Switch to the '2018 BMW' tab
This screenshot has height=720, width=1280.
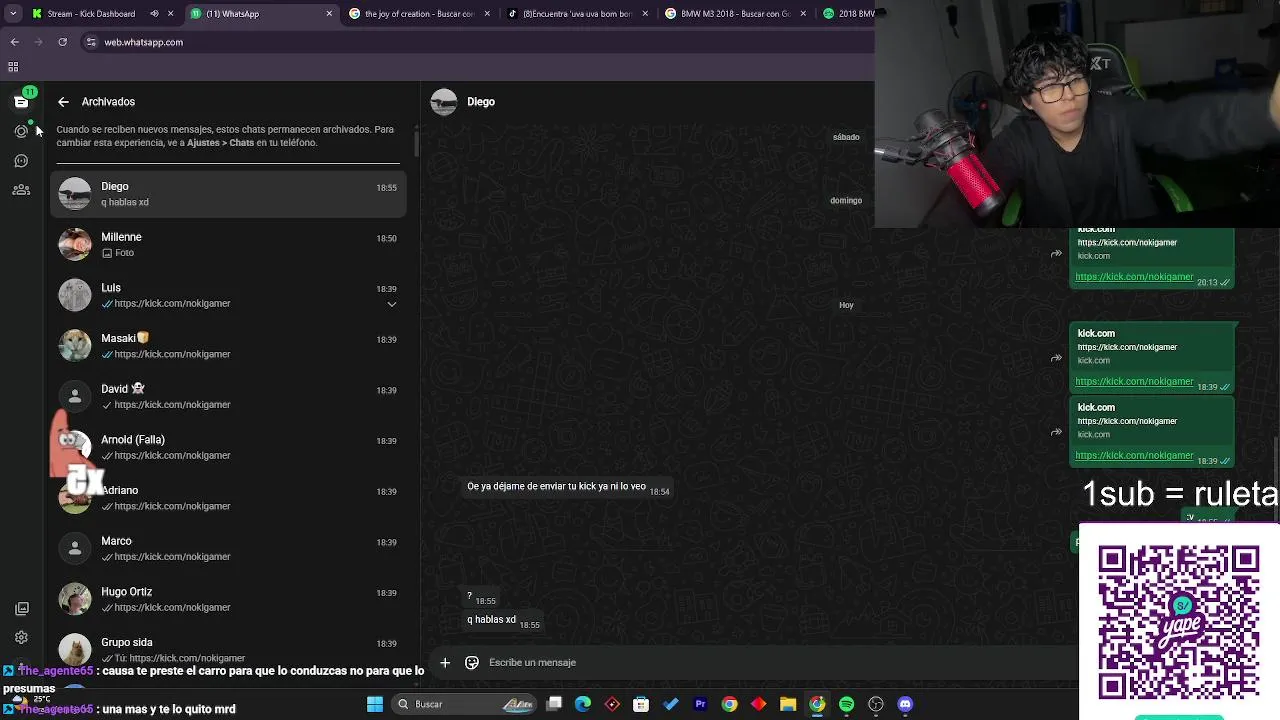pyautogui.click(x=847, y=14)
